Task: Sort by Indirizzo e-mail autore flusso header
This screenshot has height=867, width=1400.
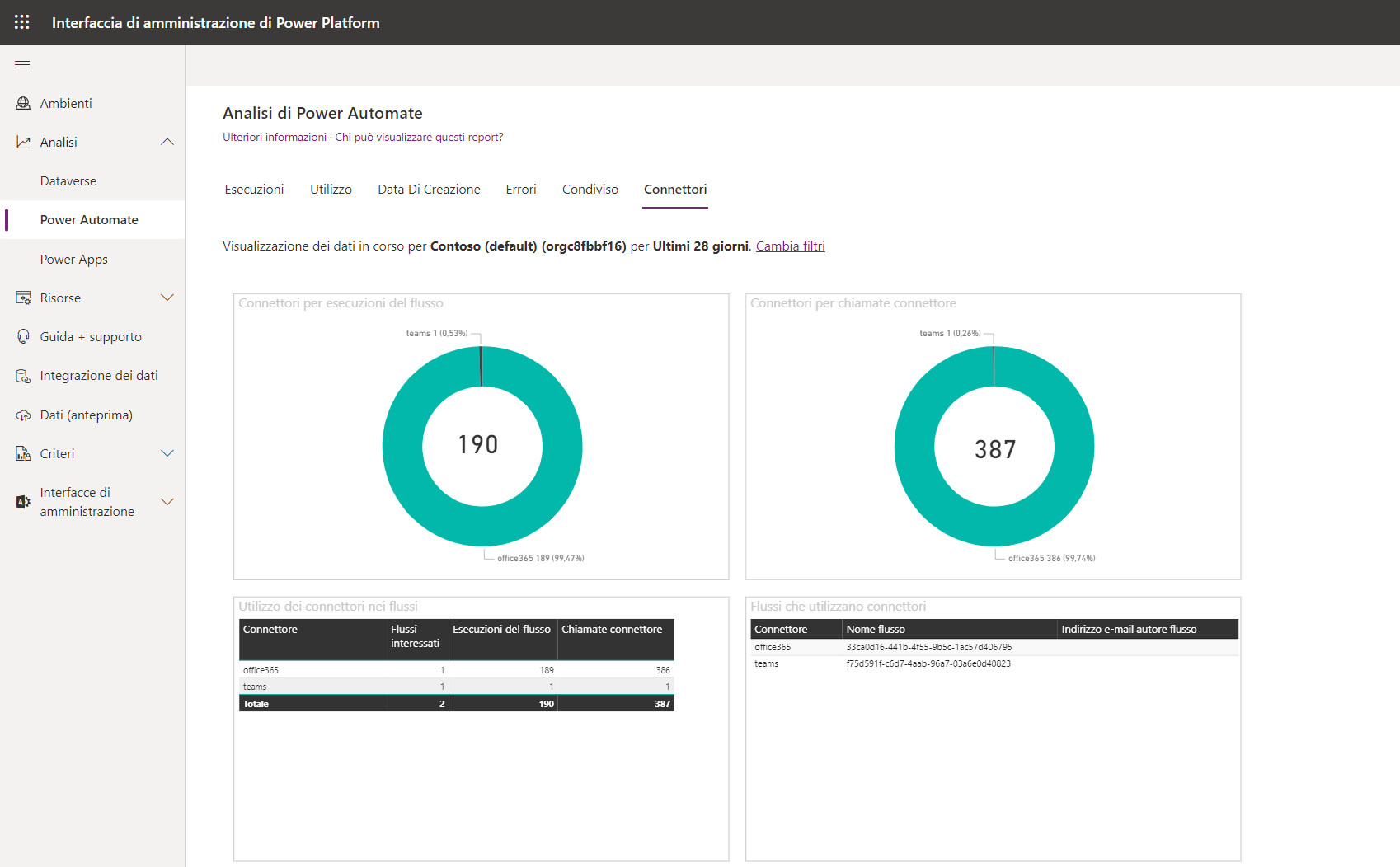Action: tap(1148, 630)
